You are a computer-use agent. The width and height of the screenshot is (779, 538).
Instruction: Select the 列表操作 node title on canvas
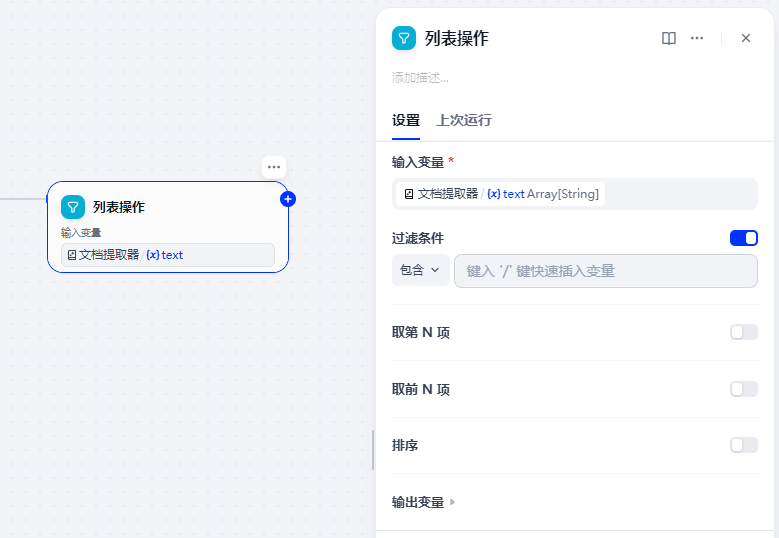click(x=119, y=207)
